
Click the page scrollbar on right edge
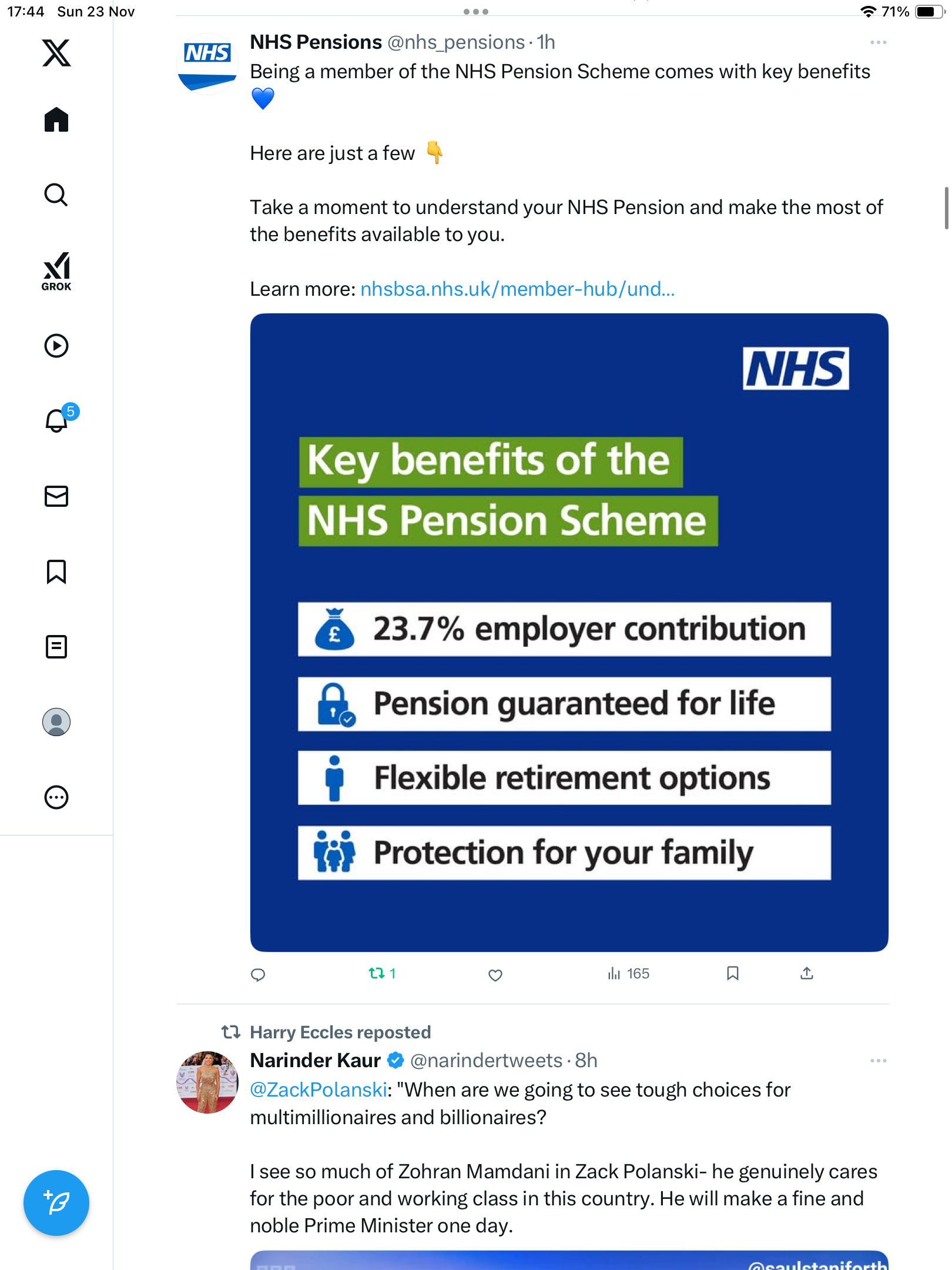946,208
